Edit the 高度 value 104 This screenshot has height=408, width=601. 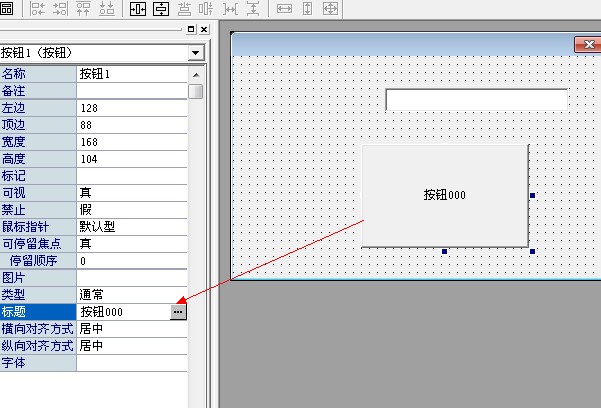pos(131,159)
